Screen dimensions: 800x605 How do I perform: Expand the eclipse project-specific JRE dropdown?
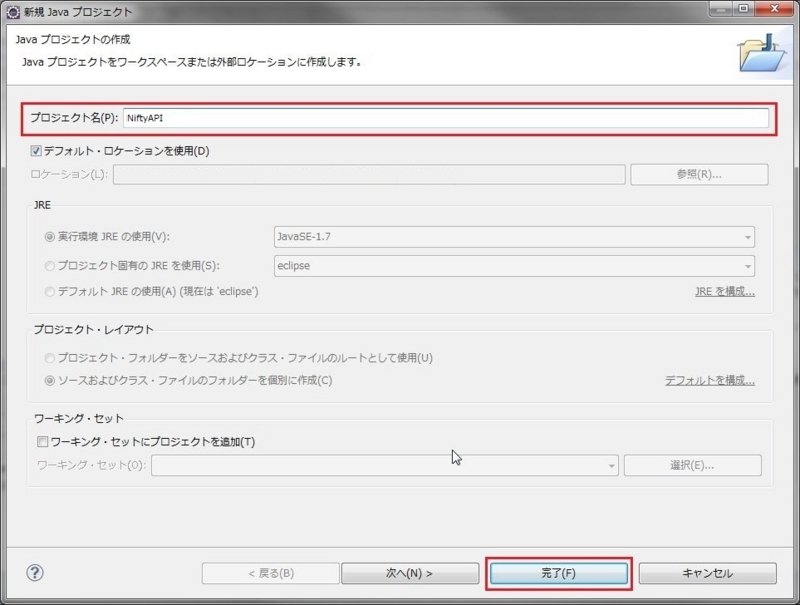click(514, 266)
